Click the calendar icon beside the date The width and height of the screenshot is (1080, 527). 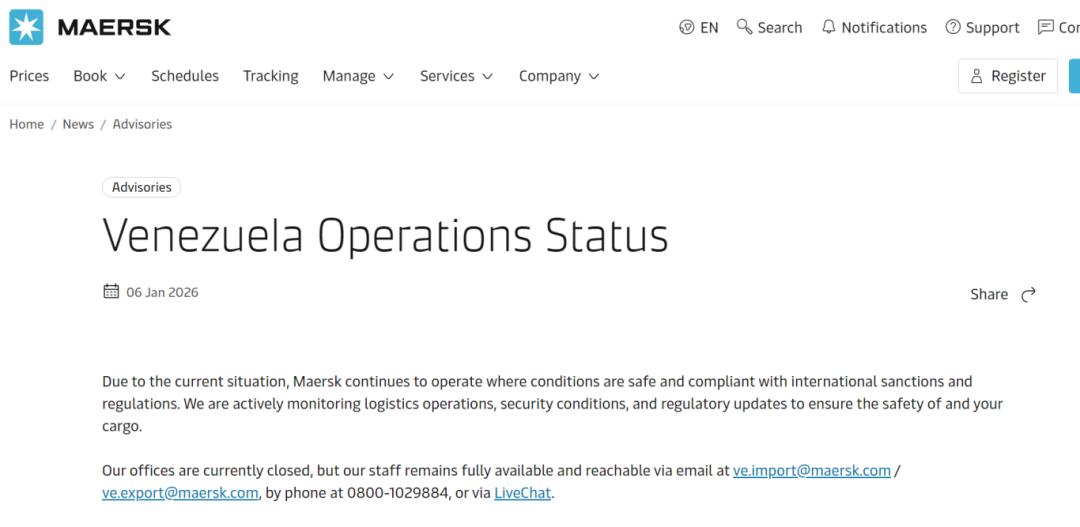pyautogui.click(x=111, y=292)
